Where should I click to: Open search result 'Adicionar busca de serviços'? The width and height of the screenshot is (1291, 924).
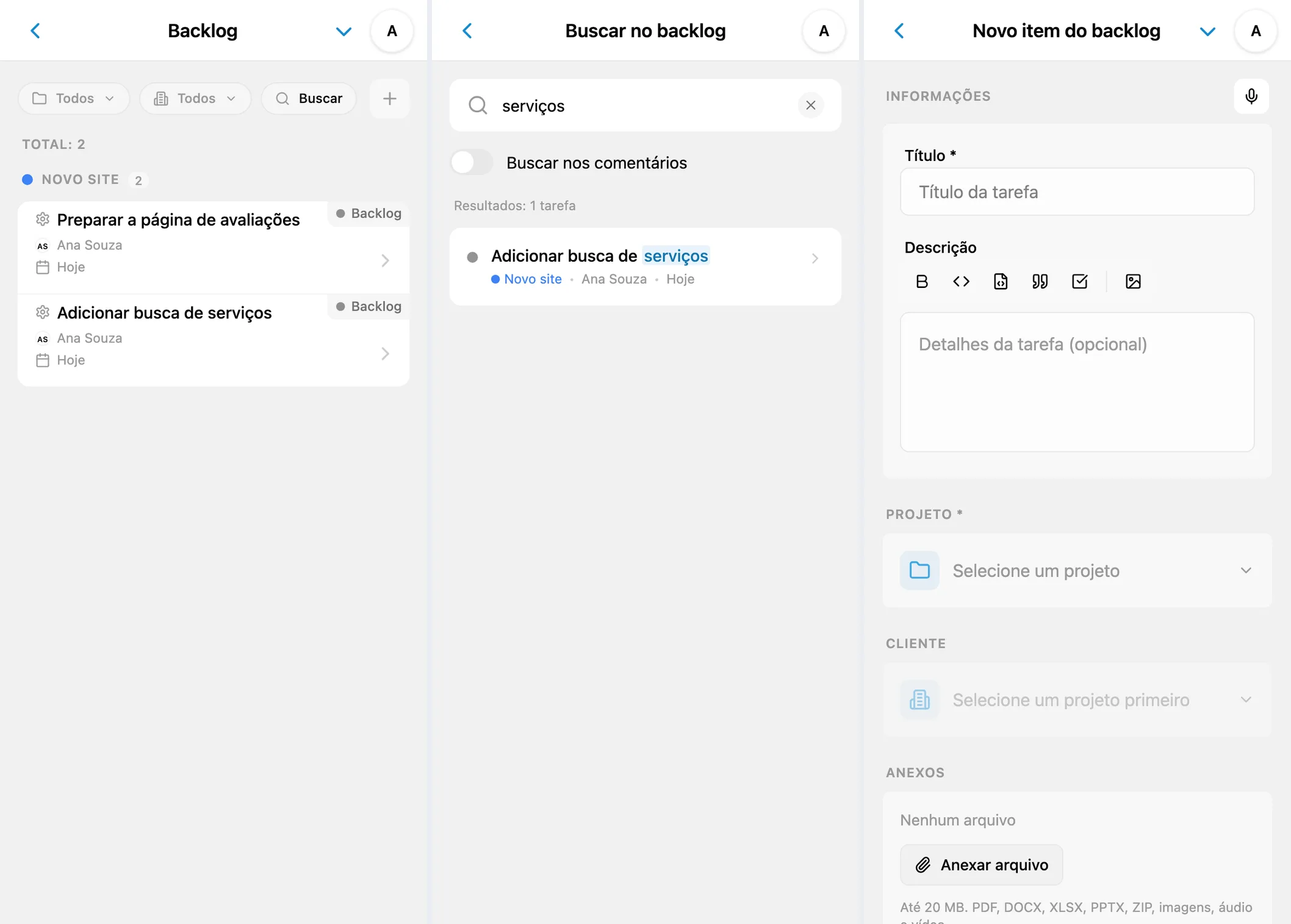(x=645, y=267)
